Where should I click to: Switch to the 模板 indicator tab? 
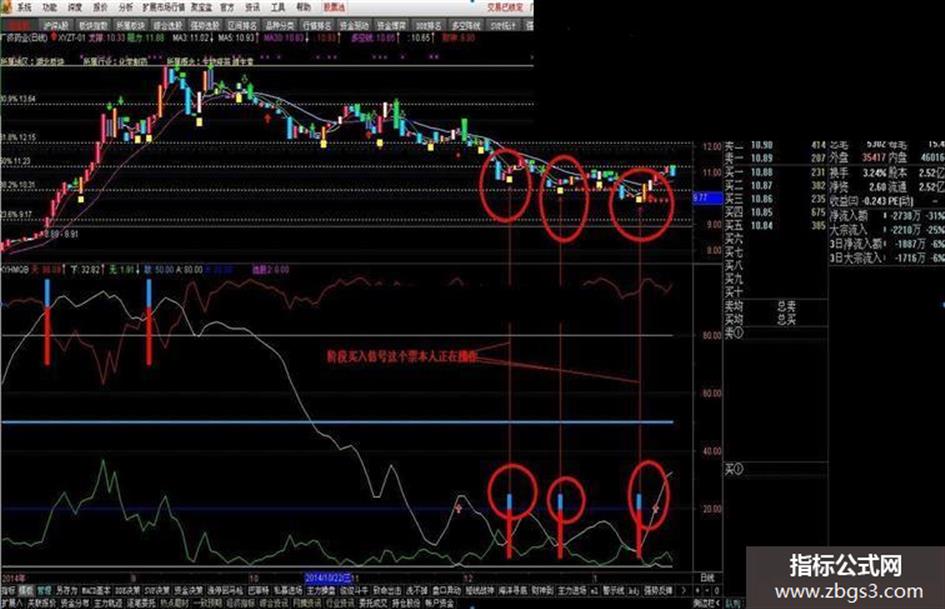[26, 591]
